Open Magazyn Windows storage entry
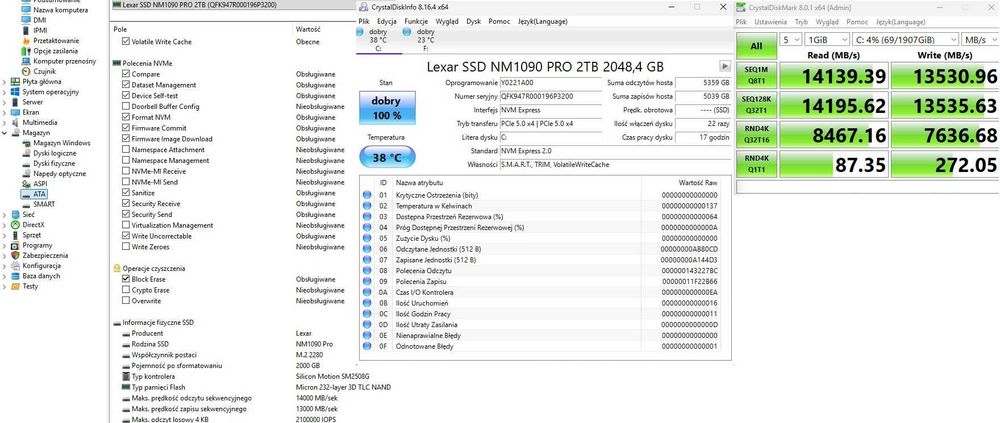The height and width of the screenshot is (423, 1000). [61, 143]
